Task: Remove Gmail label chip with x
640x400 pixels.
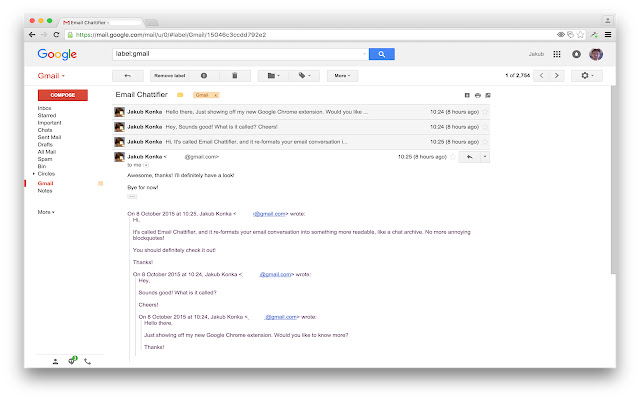Action: click(216, 95)
